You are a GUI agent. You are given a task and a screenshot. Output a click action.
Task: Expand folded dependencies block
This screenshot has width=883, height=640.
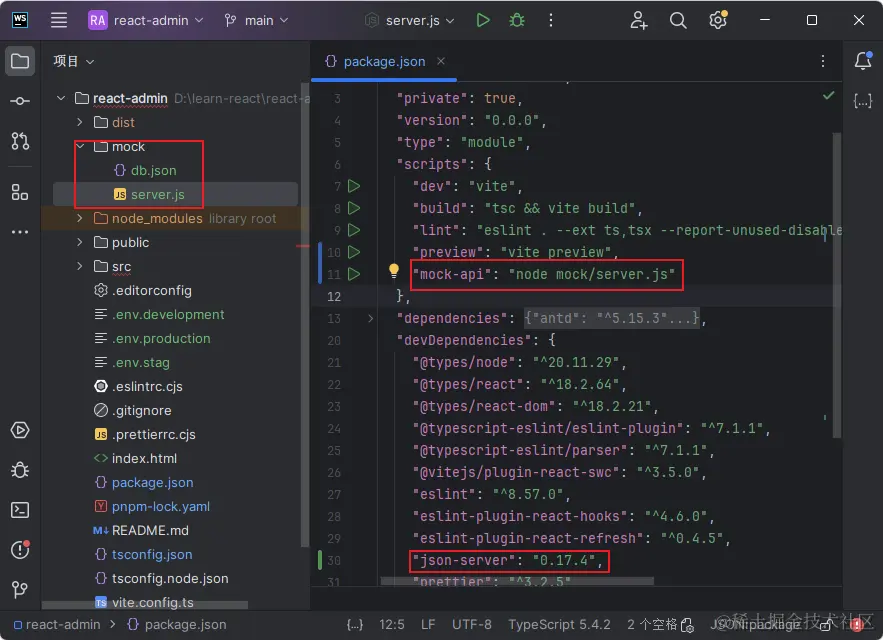point(370,318)
